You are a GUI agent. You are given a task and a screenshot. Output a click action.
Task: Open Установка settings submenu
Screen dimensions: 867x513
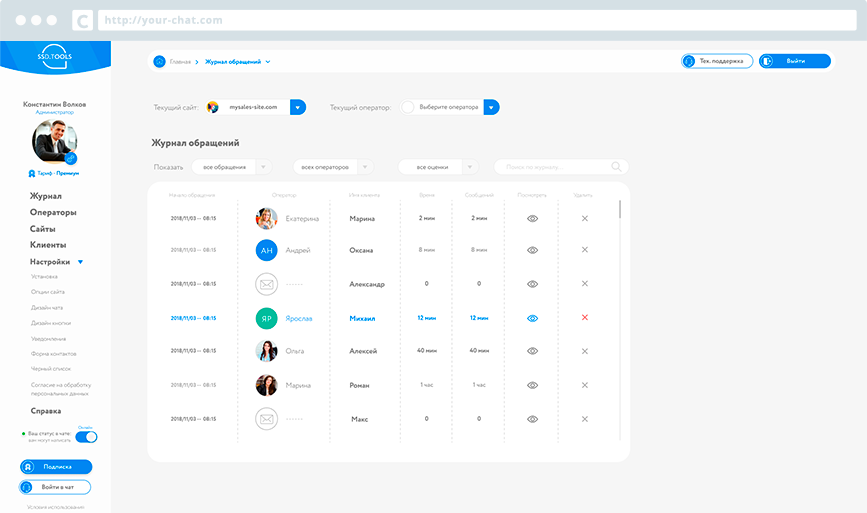(x=44, y=276)
